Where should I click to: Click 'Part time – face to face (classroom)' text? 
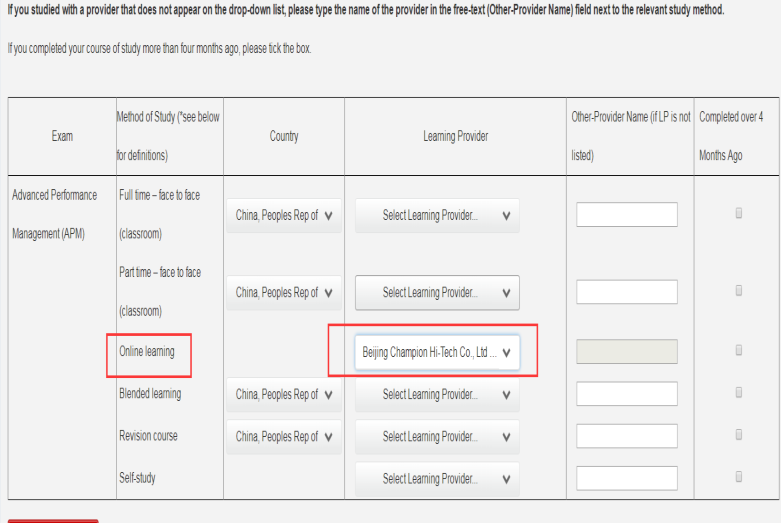(x=160, y=291)
